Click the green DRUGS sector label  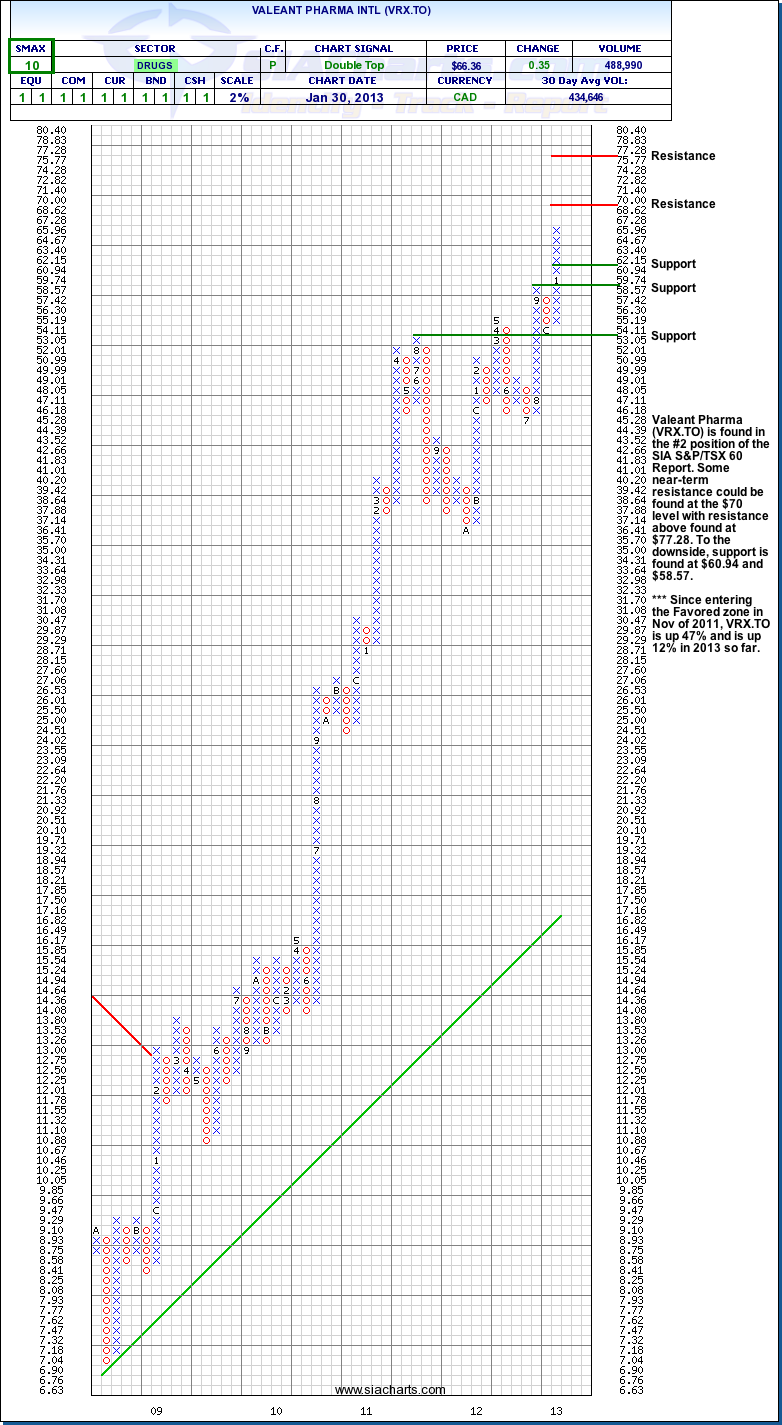154,64
